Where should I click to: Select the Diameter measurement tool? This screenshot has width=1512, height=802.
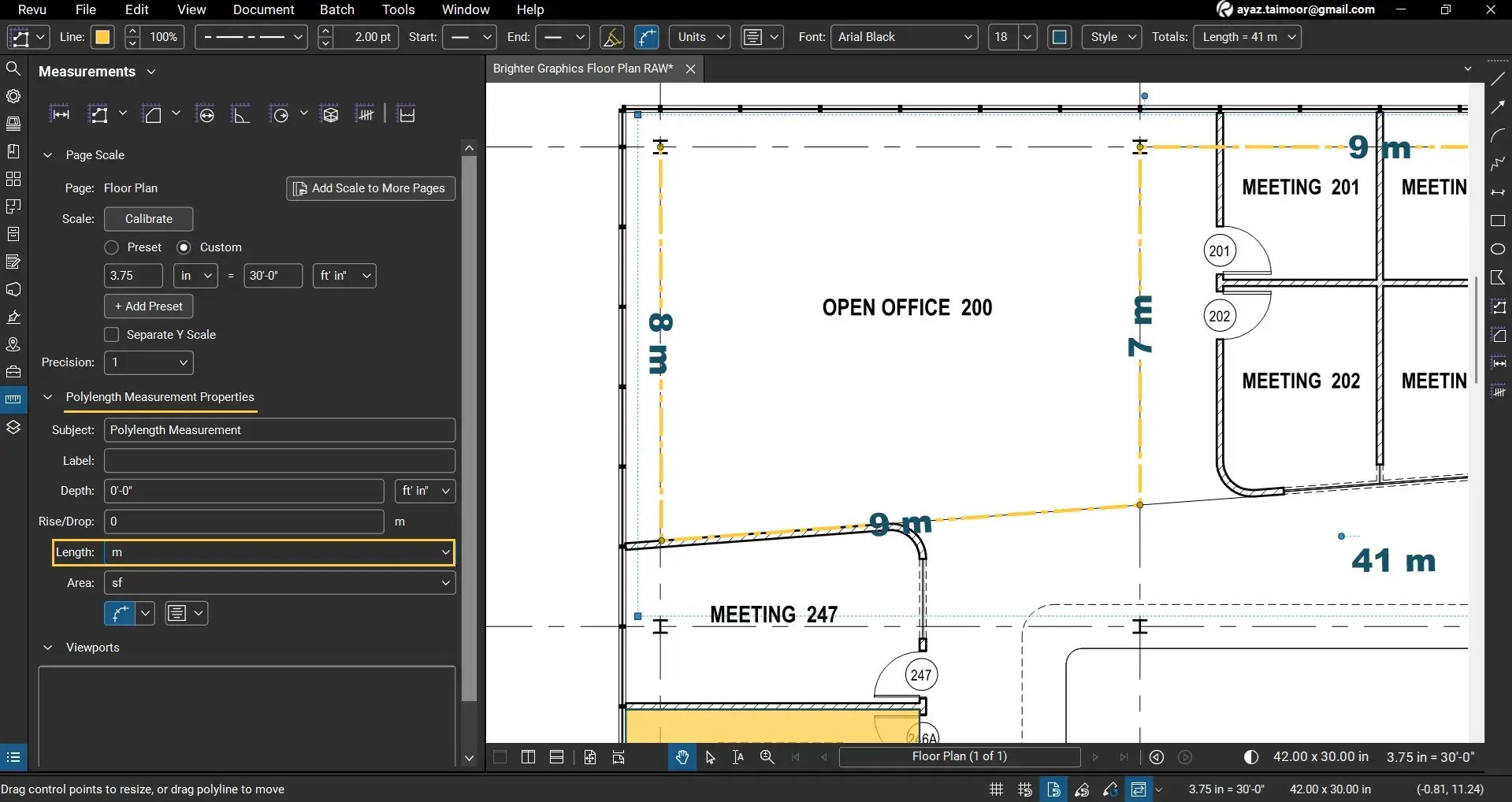(x=206, y=113)
